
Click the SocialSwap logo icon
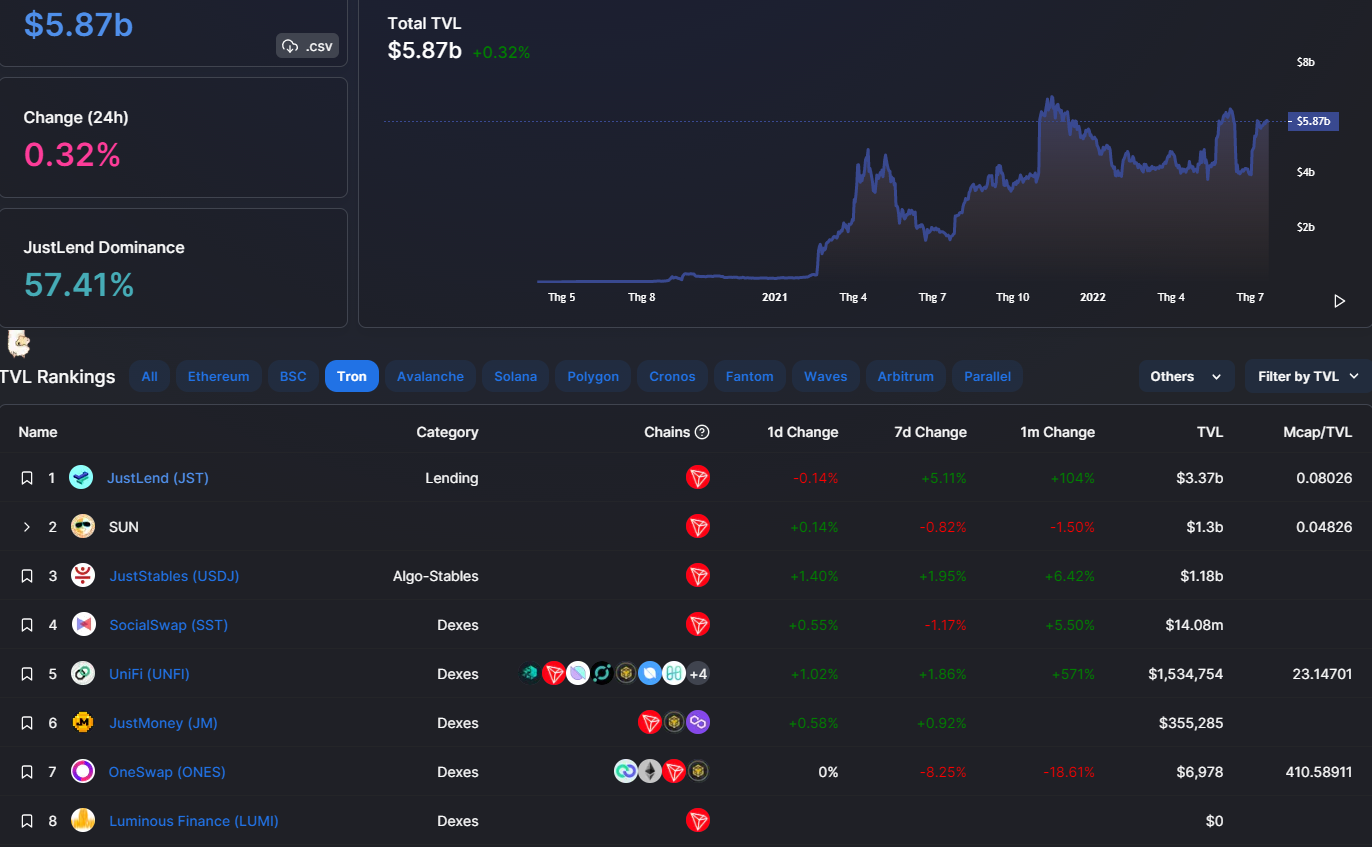83,625
